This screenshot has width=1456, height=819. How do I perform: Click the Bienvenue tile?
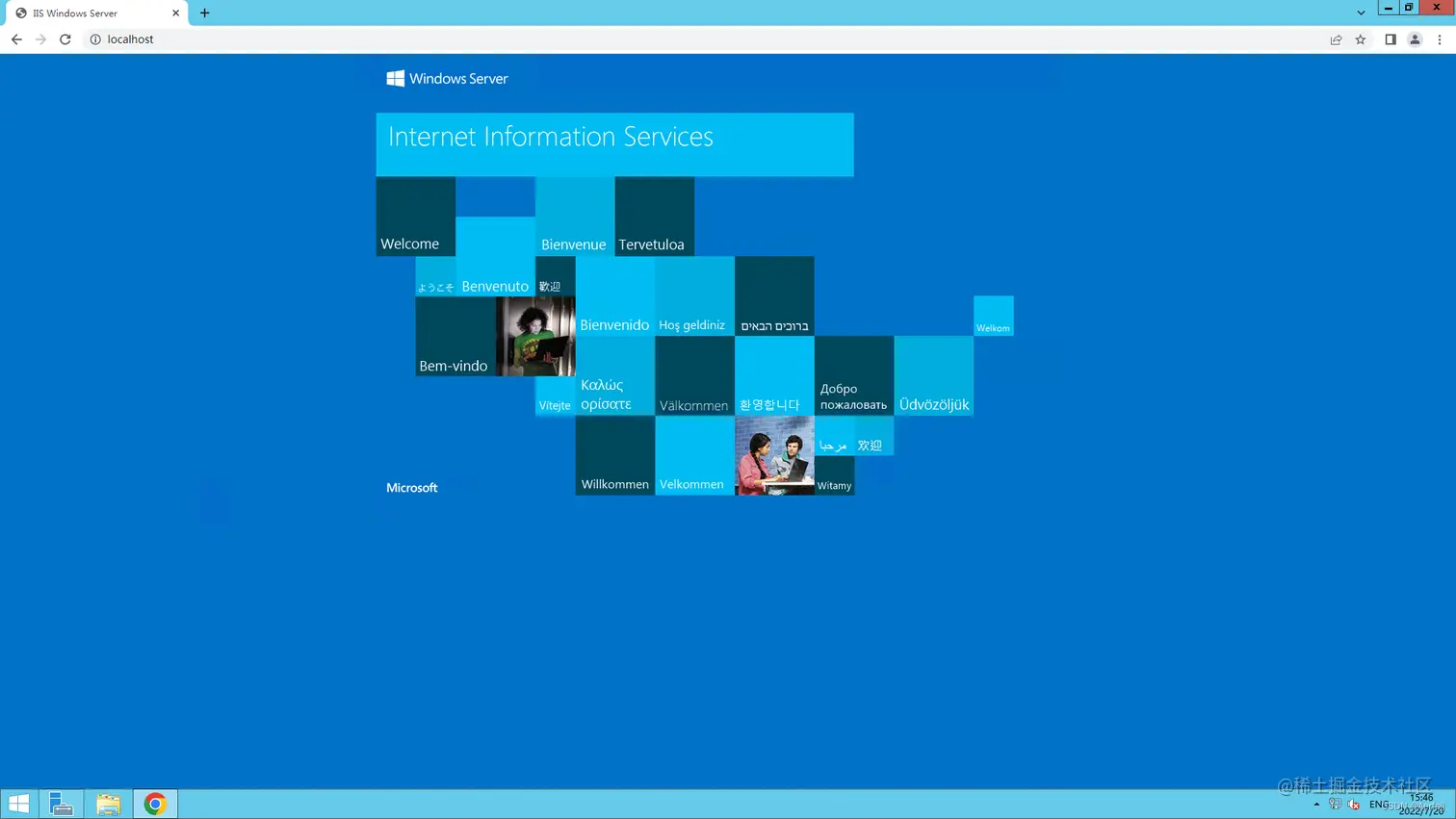tap(575, 217)
